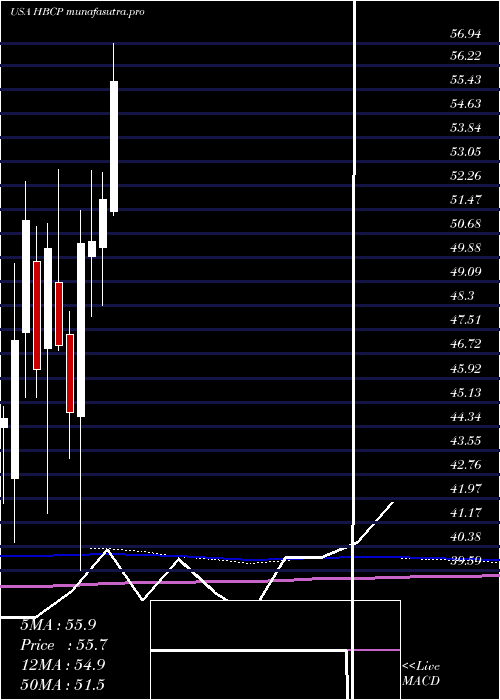The width and height of the screenshot is (500, 700).
Task: Click the 49.09 price axis label
Action: click(x=466, y=271)
